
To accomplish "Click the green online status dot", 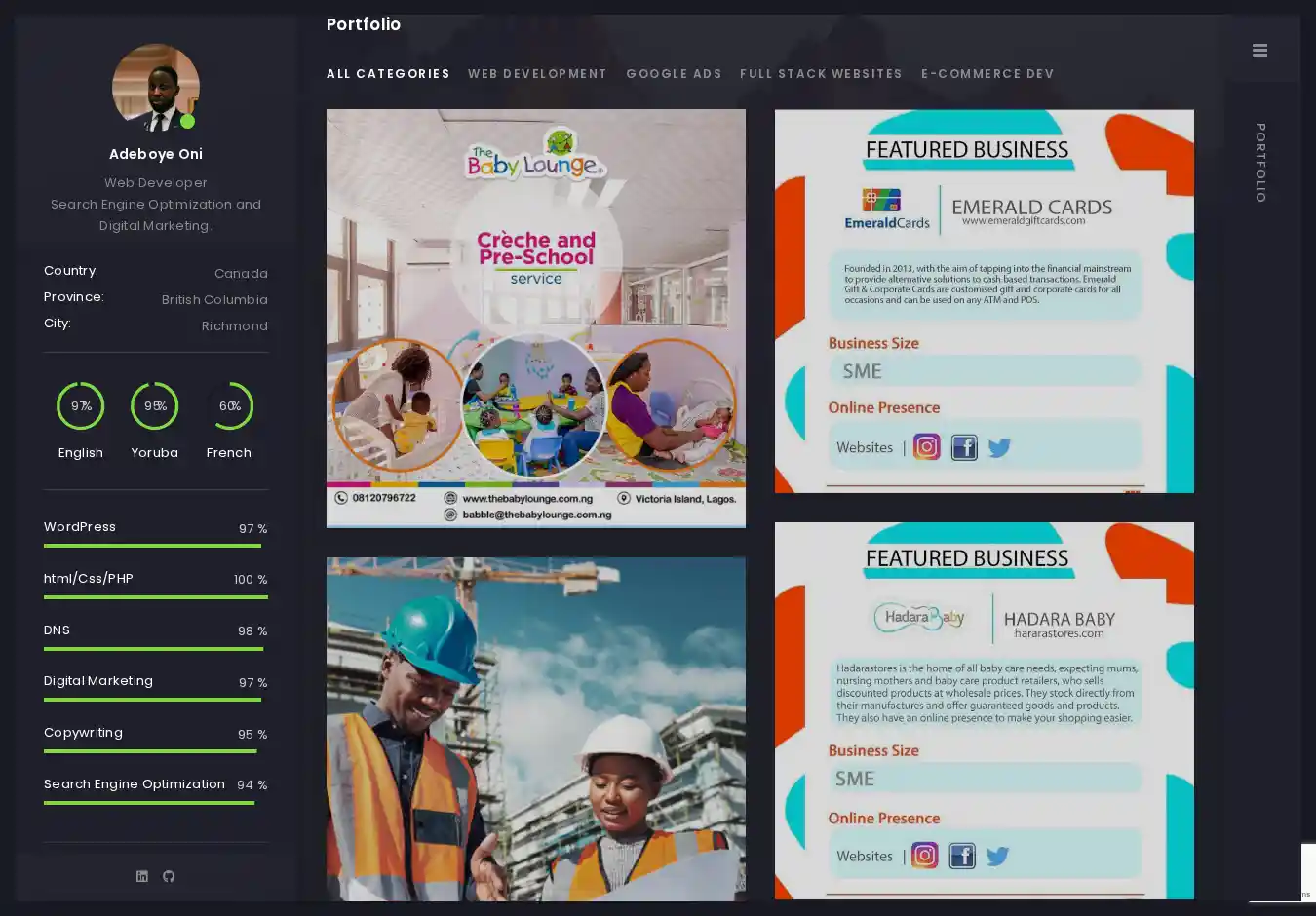I will click(x=188, y=122).
